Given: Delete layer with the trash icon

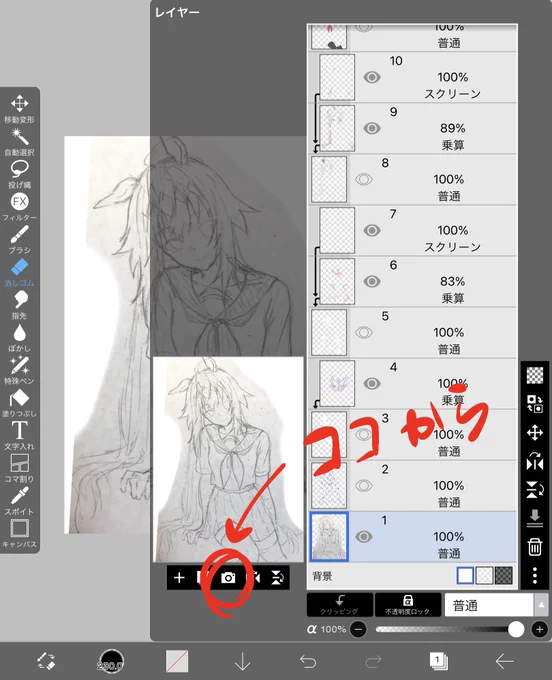Looking at the screenshot, I should click(535, 547).
